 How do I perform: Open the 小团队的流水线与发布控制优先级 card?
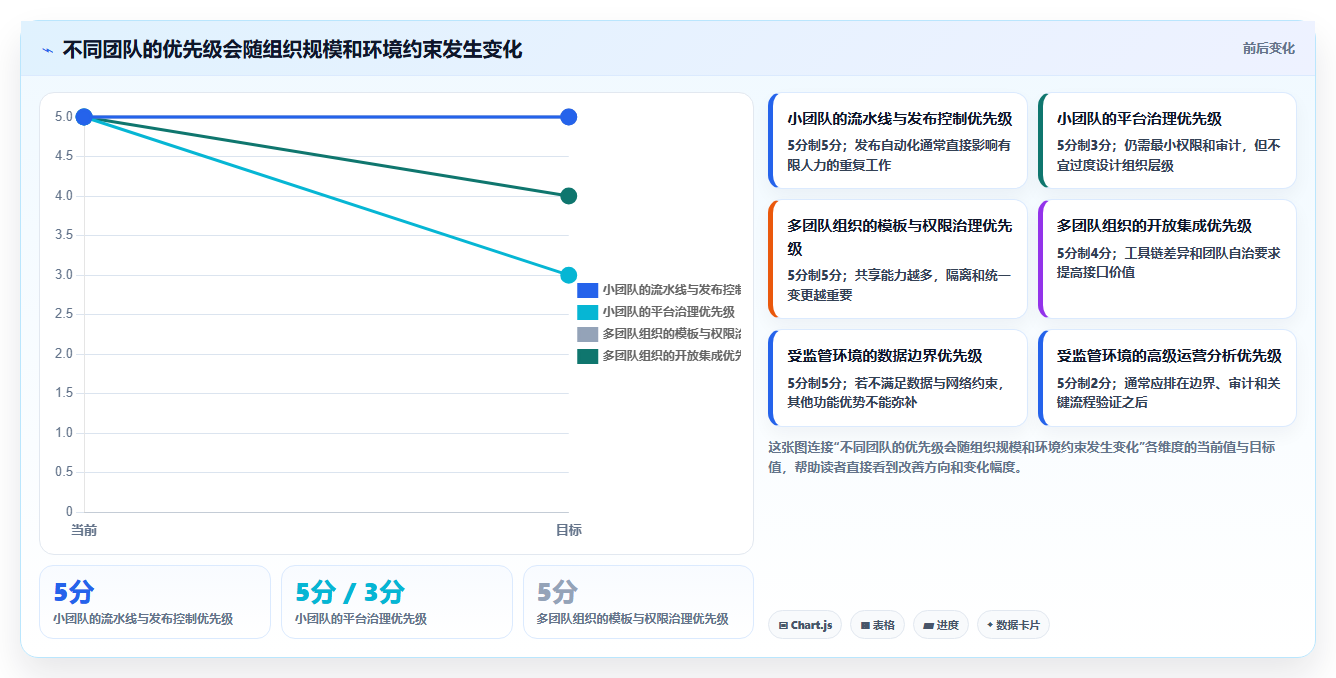tap(897, 141)
